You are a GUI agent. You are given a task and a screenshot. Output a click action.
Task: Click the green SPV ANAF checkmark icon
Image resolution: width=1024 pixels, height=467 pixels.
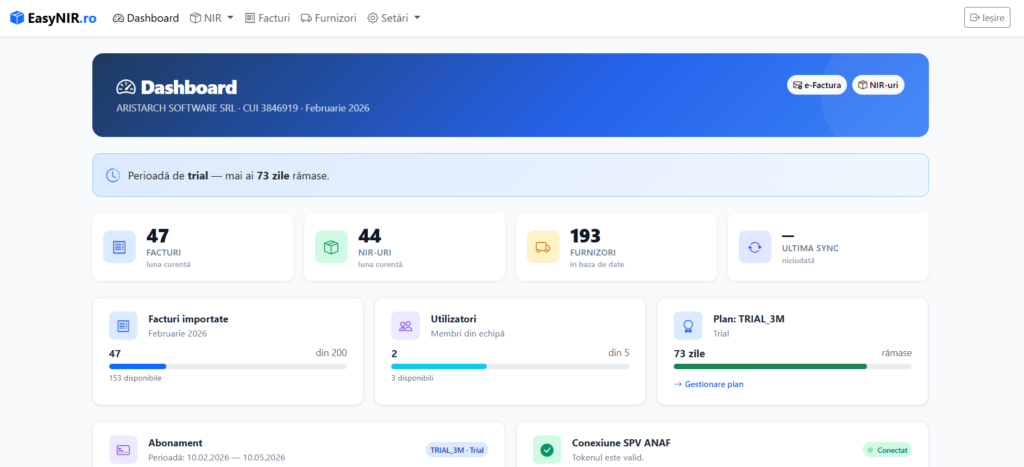click(547, 449)
